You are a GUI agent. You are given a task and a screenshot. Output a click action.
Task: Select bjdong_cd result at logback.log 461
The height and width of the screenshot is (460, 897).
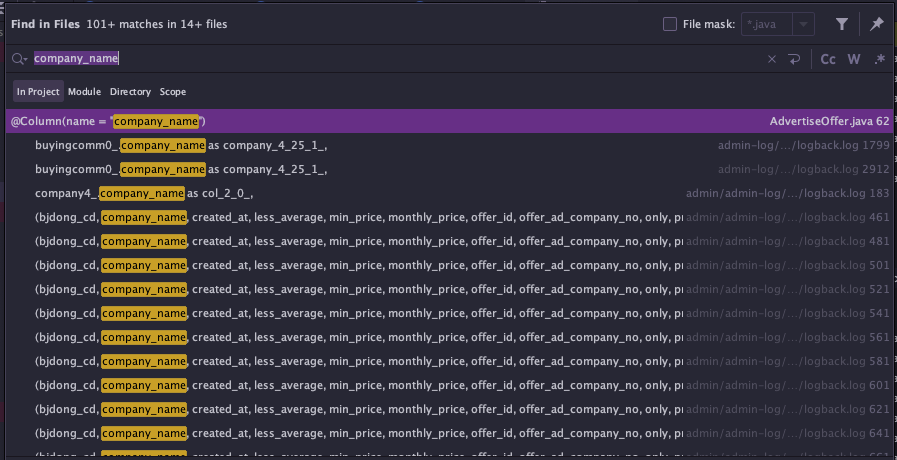(x=449, y=217)
